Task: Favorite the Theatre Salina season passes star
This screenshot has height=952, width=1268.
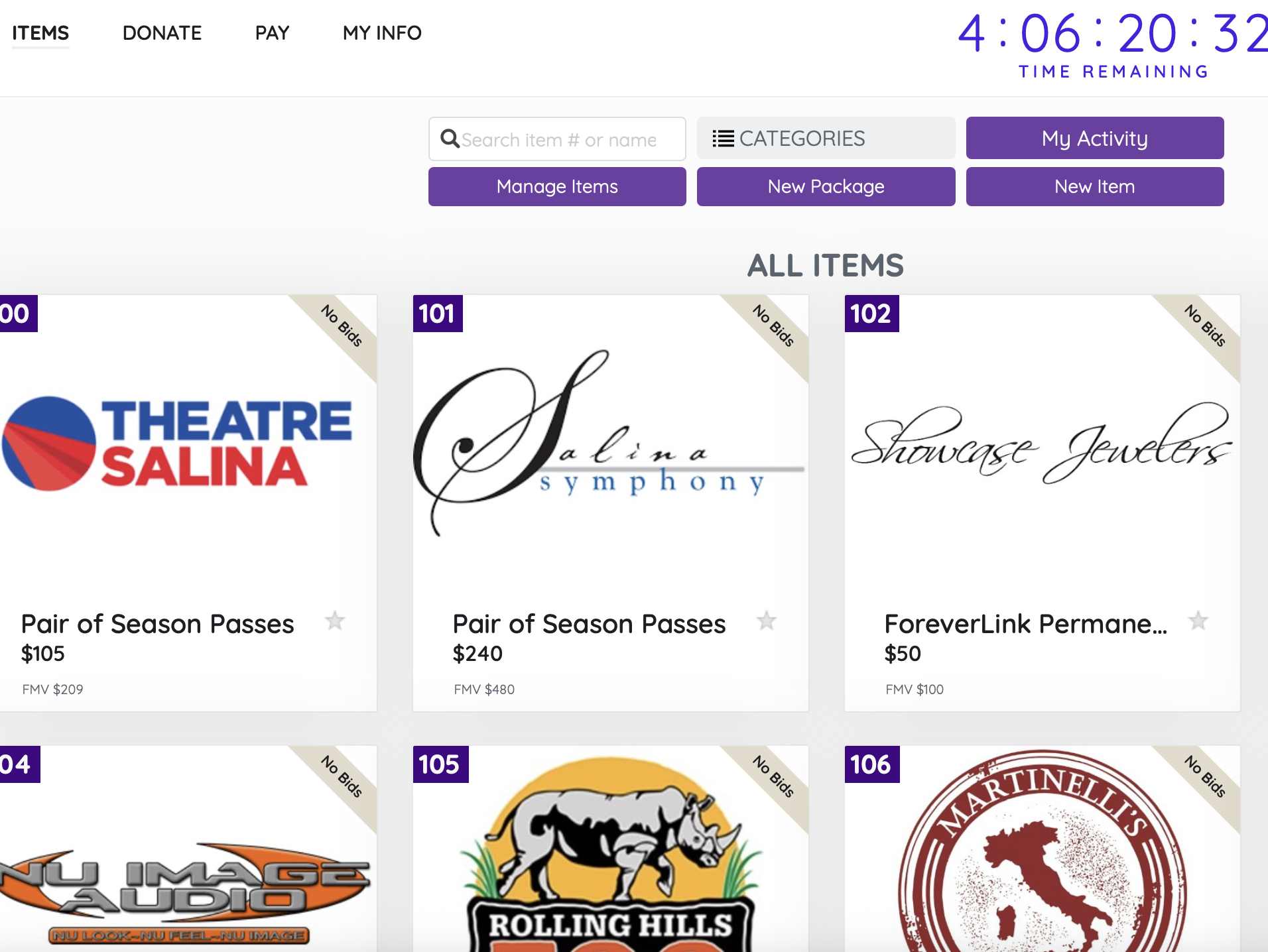Action: click(x=335, y=621)
